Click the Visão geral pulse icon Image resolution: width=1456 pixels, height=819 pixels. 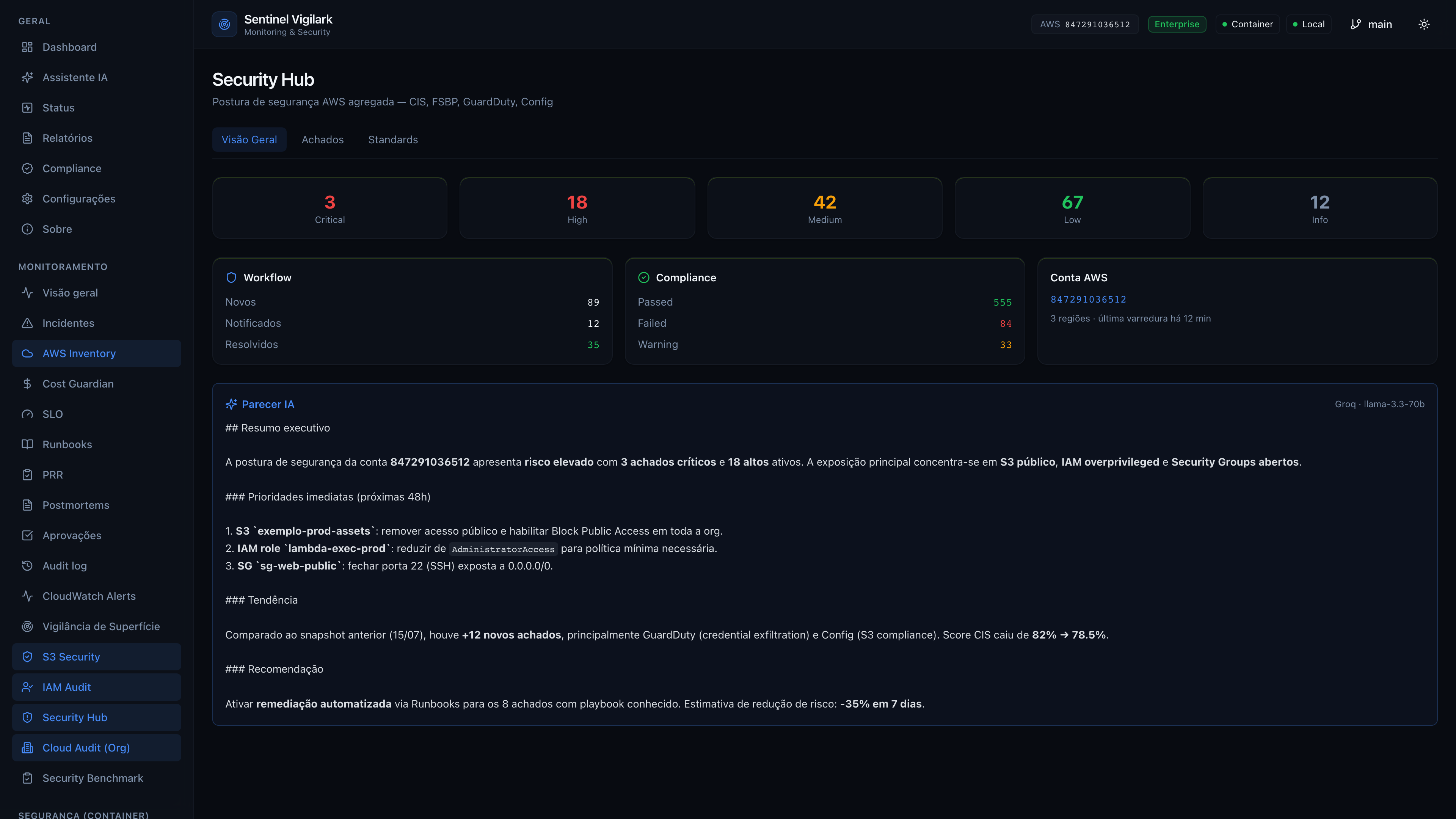click(27, 293)
